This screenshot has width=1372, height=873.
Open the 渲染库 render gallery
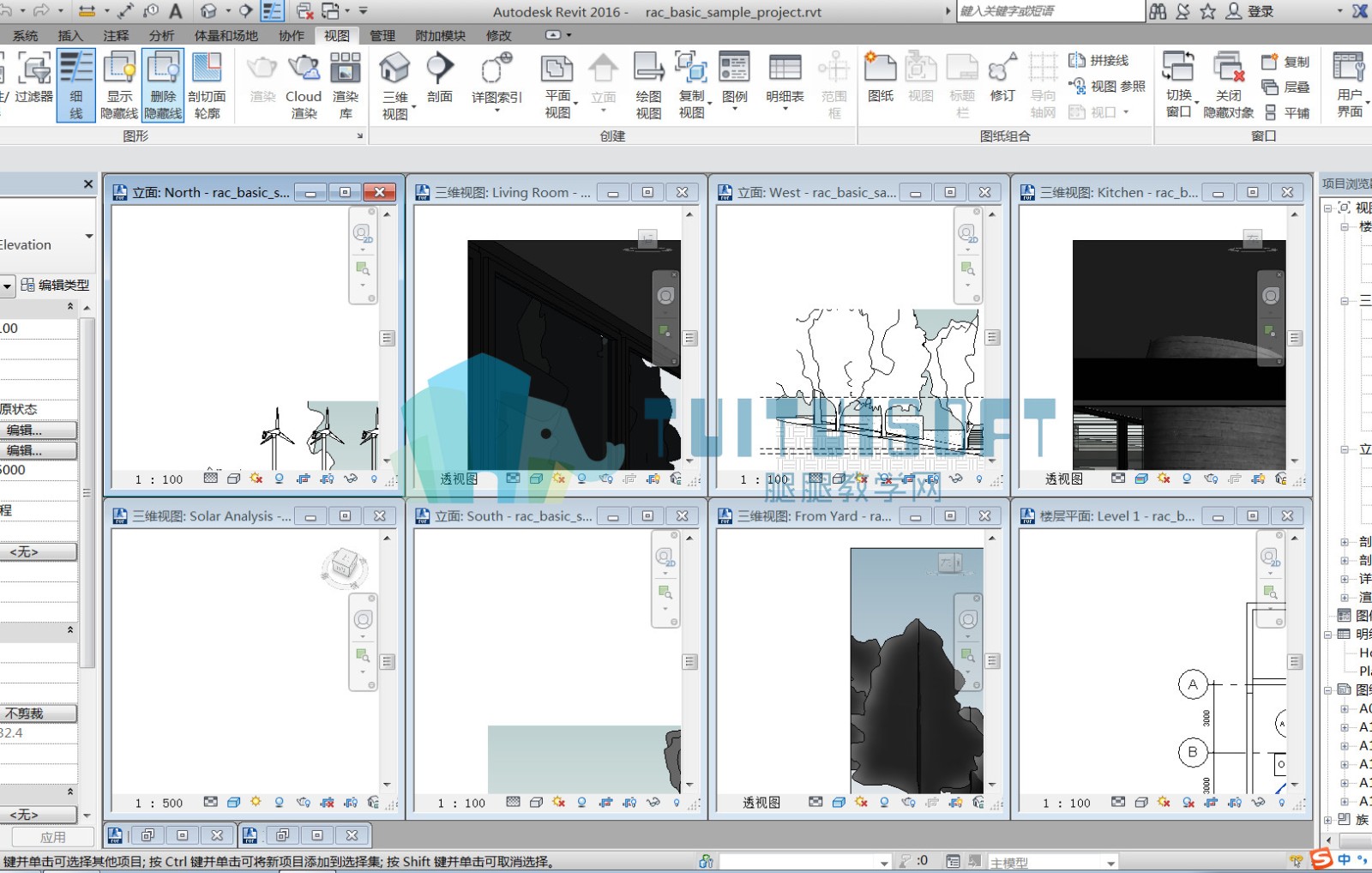click(346, 86)
